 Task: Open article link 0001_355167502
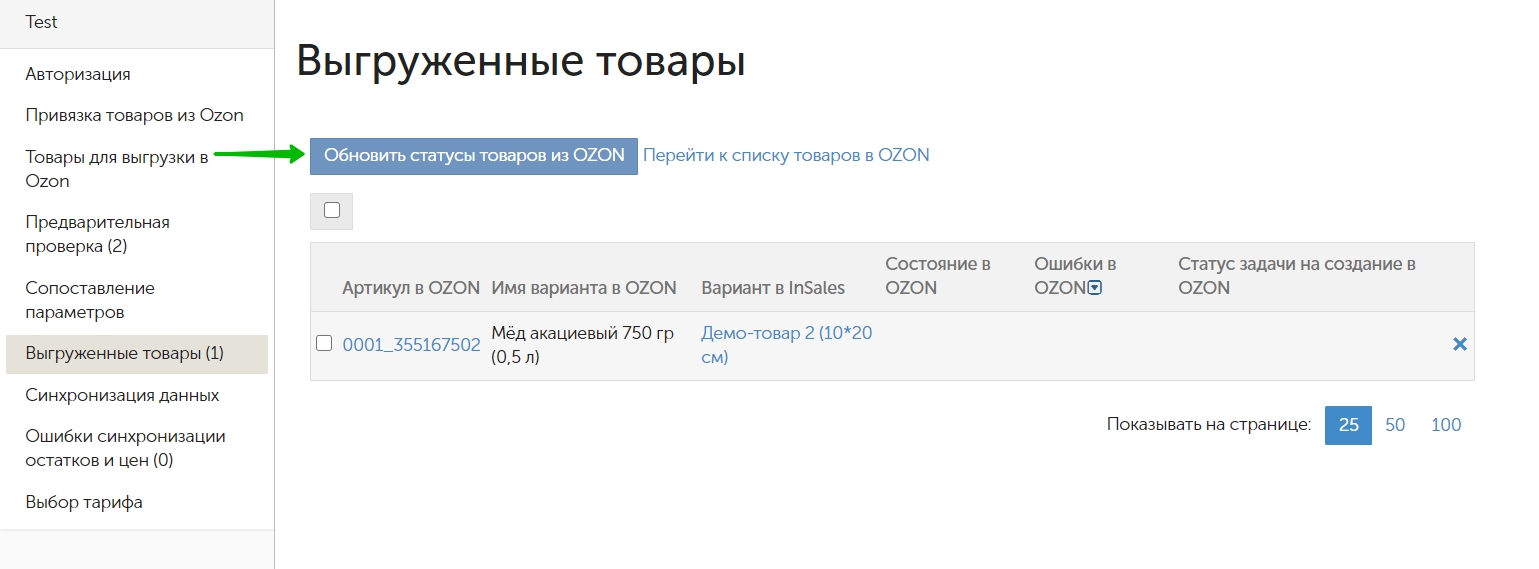pyautogui.click(x=411, y=344)
